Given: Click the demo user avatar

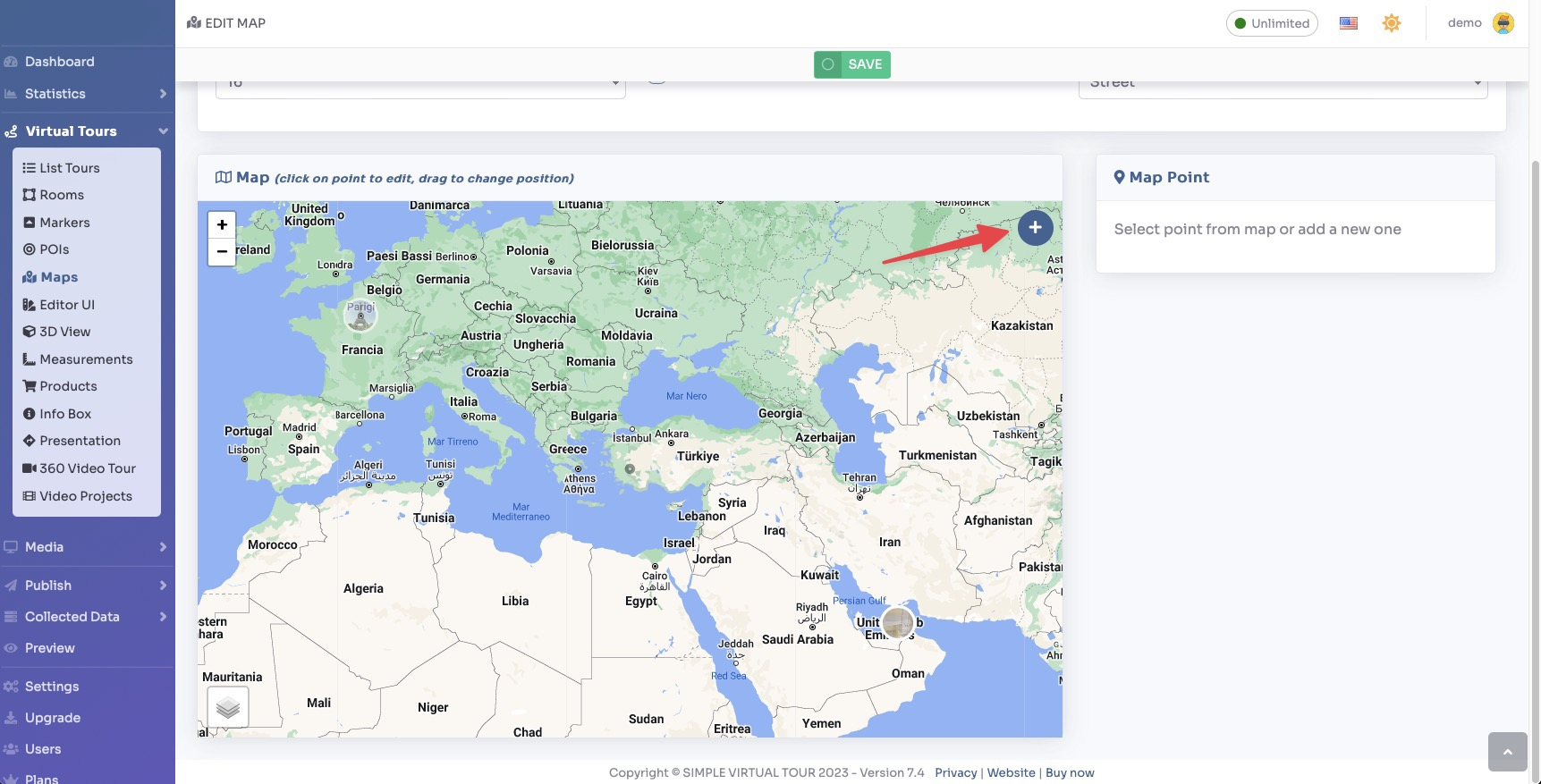Looking at the screenshot, I should tap(1503, 23).
